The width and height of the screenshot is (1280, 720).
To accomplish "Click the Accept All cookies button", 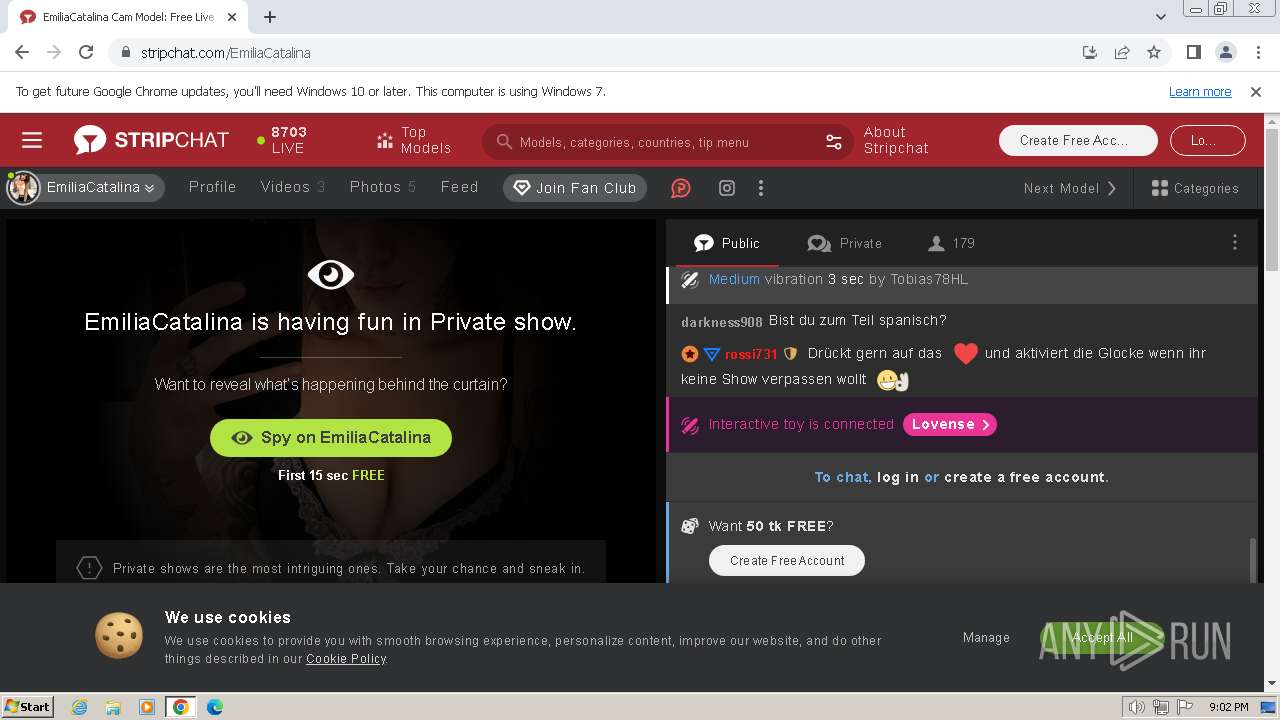I will click(x=1102, y=637).
